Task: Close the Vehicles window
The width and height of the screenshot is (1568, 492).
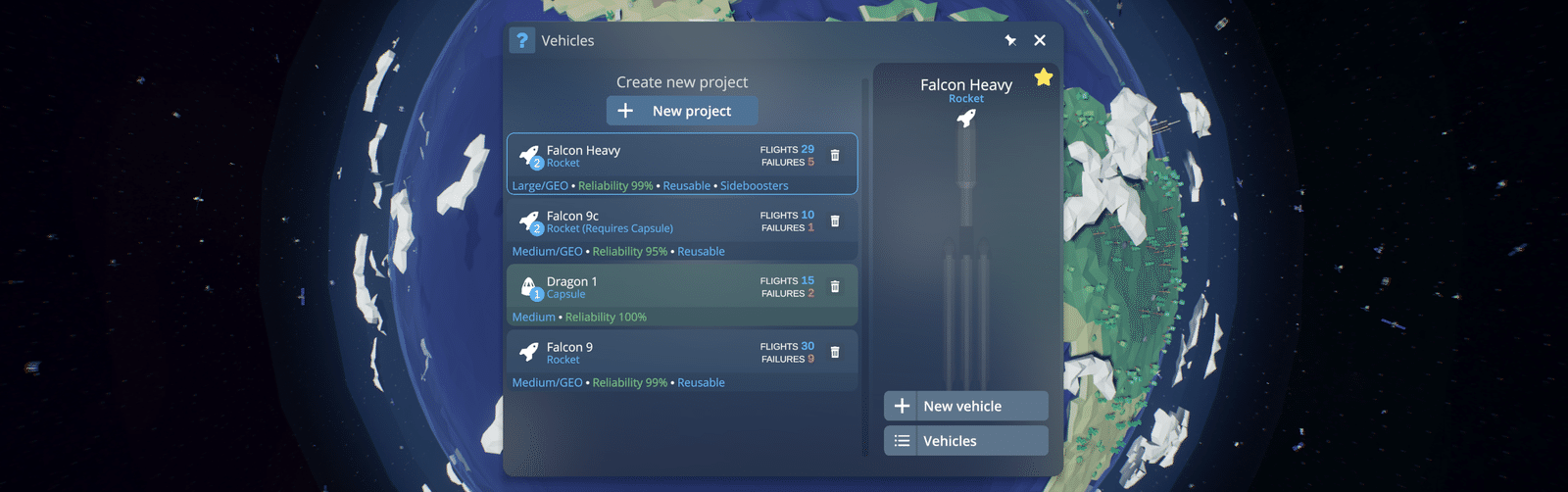Action: 1040,40
